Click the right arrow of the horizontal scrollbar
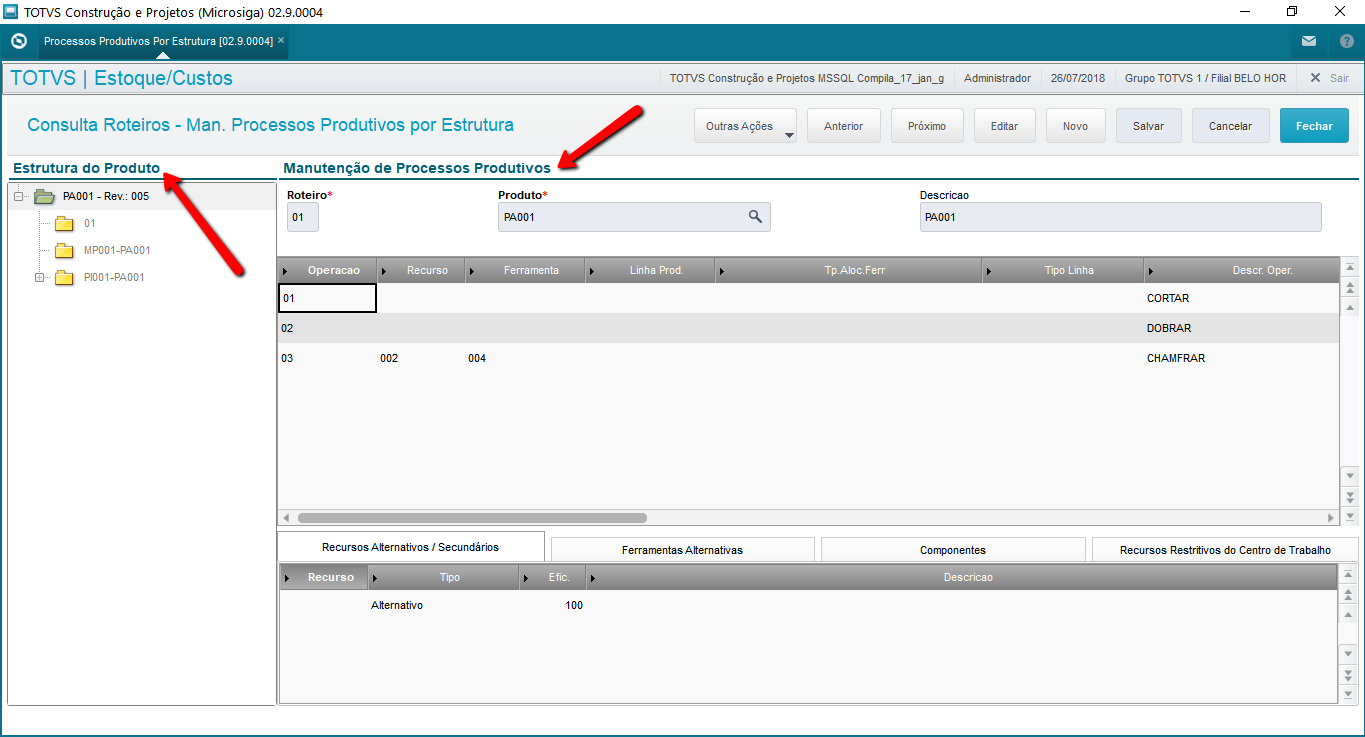 [1331, 518]
